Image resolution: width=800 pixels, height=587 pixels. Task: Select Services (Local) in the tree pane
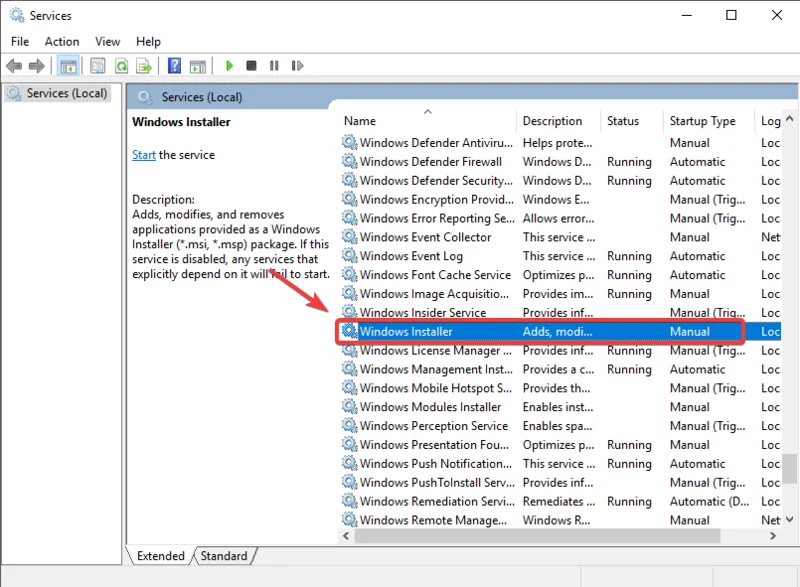point(57,93)
